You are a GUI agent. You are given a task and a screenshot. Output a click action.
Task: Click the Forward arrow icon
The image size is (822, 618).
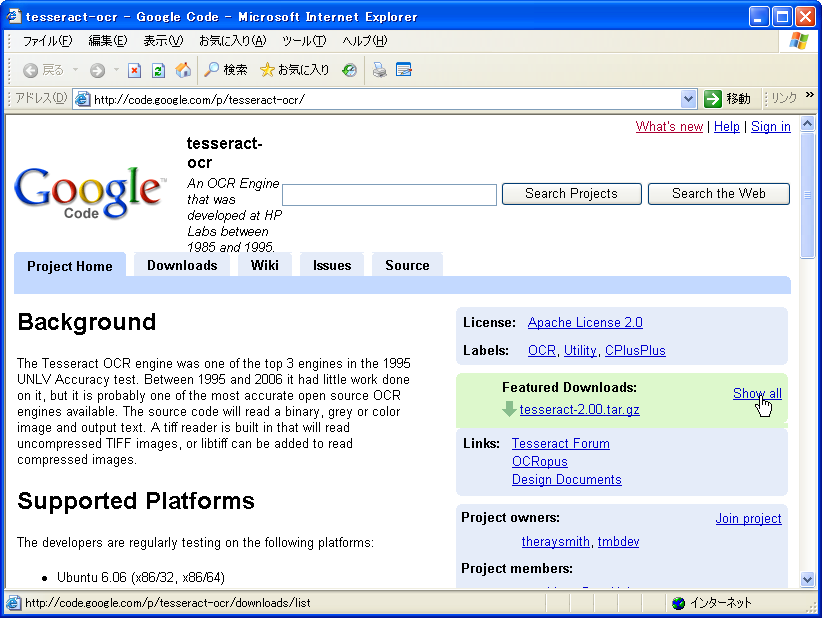(98, 70)
